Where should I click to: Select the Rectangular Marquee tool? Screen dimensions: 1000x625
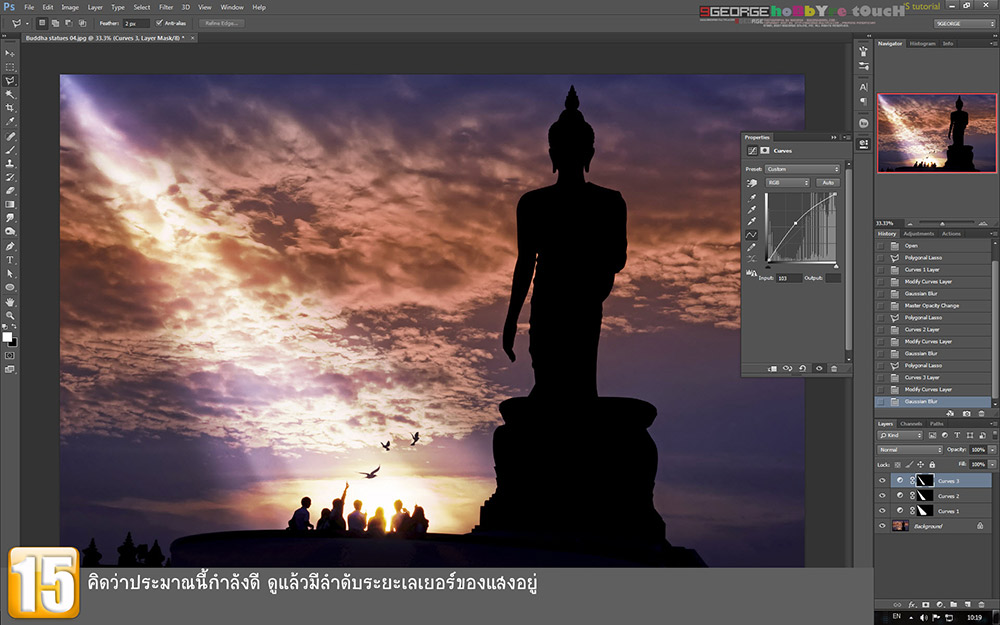coord(10,67)
